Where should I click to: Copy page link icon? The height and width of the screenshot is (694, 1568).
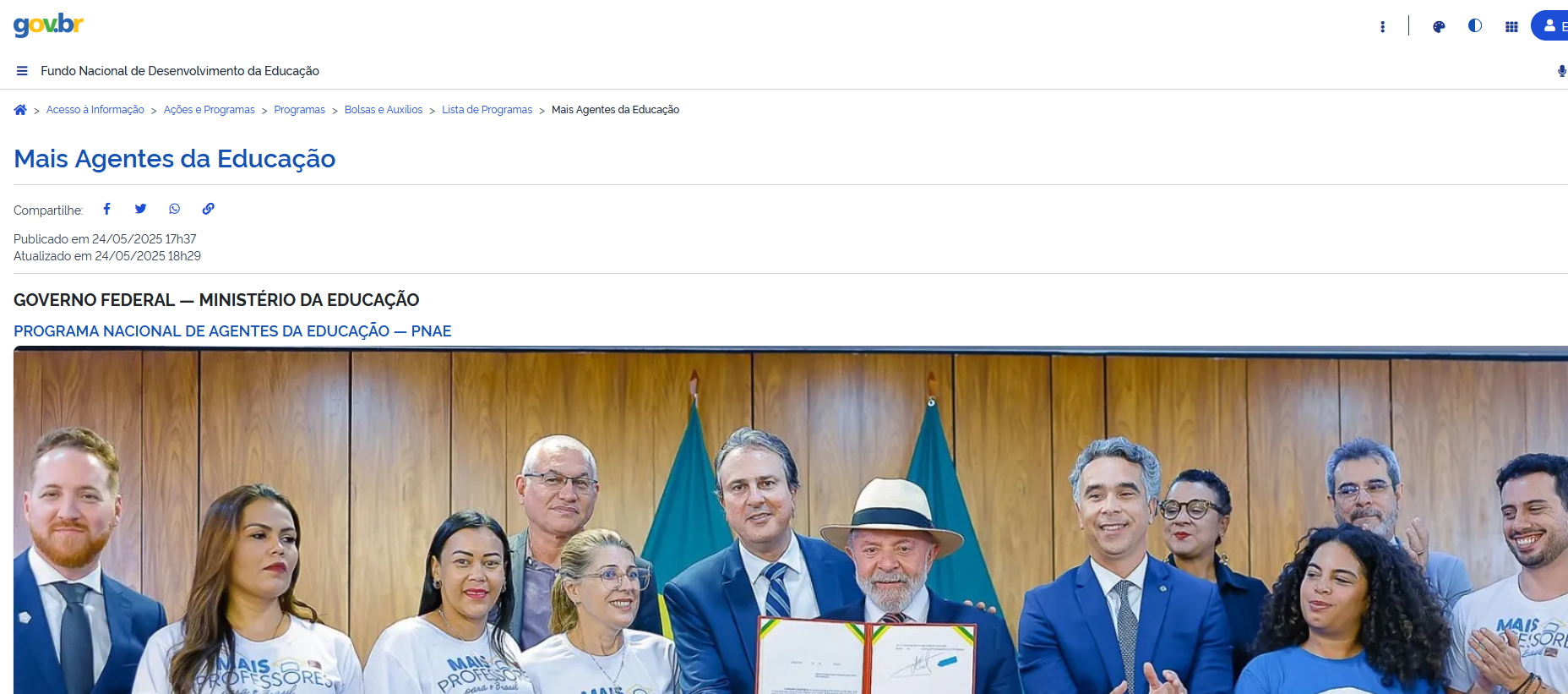coord(208,209)
